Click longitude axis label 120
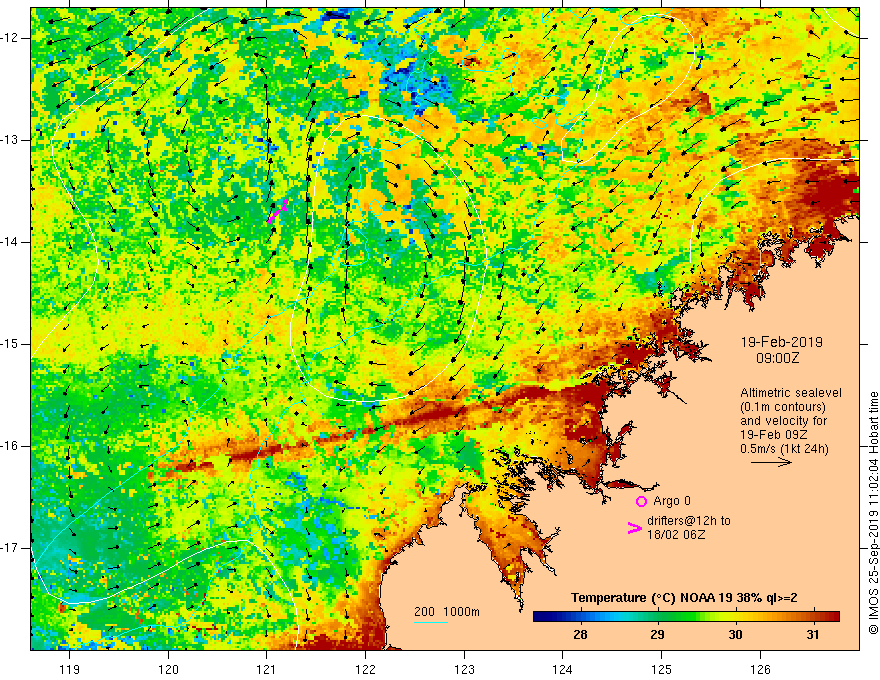 168,669
